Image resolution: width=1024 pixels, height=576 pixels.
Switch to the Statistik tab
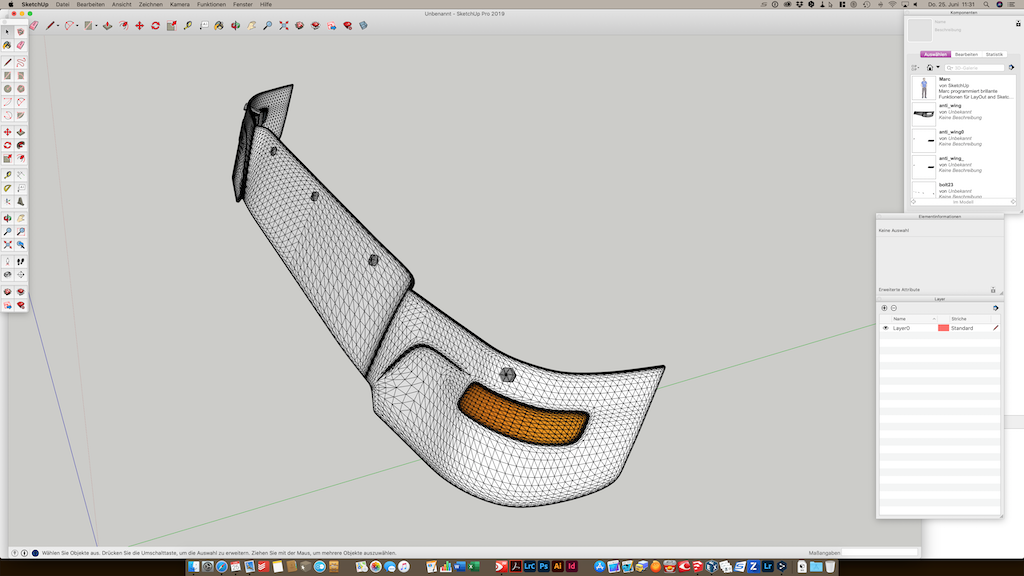pyautogui.click(x=994, y=54)
